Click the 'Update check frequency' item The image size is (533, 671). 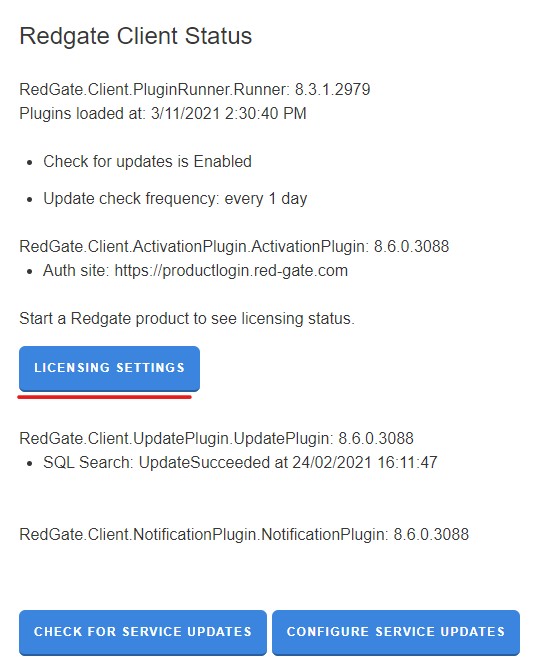[175, 199]
